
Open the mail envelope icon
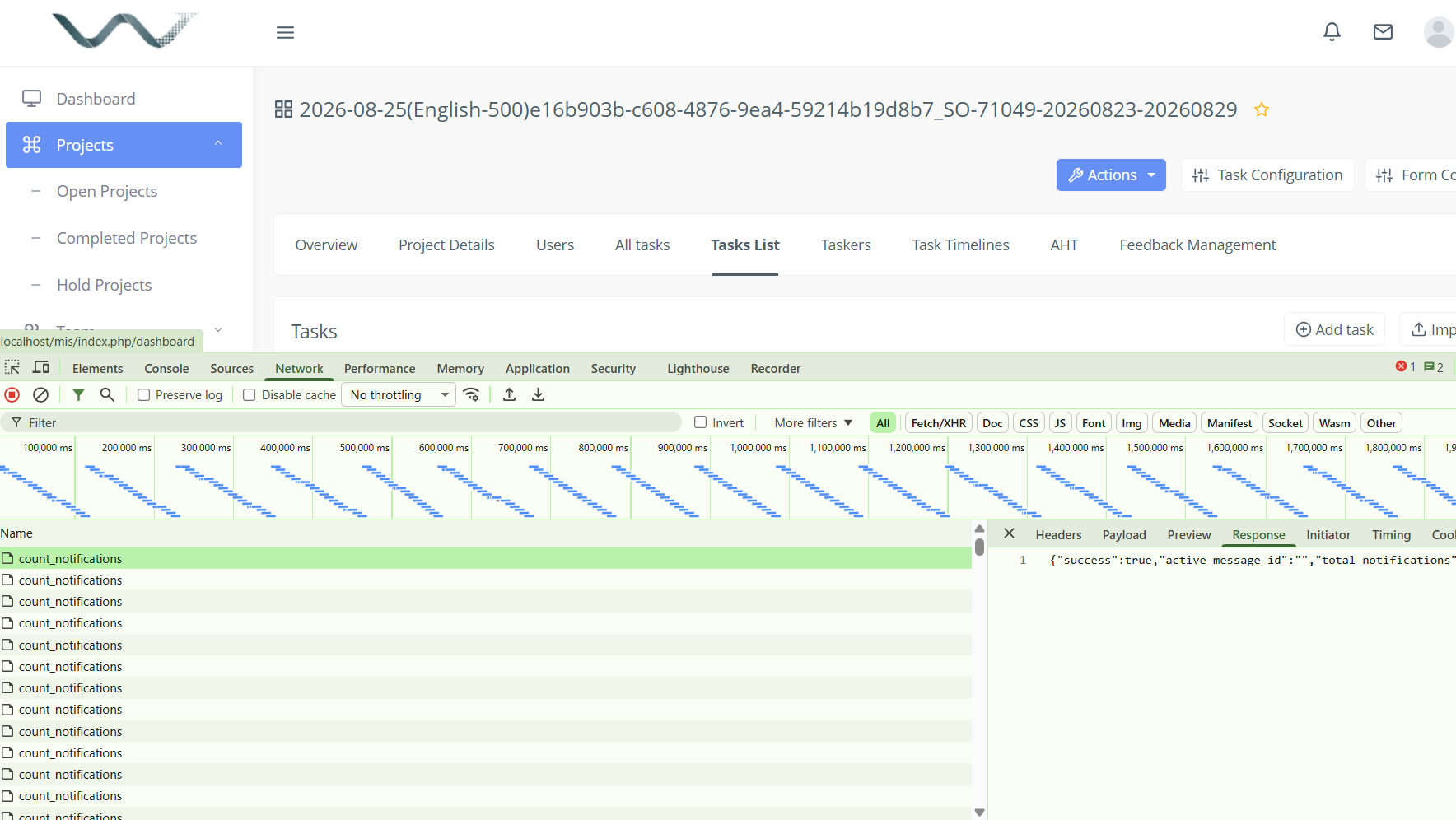tap(1383, 32)
